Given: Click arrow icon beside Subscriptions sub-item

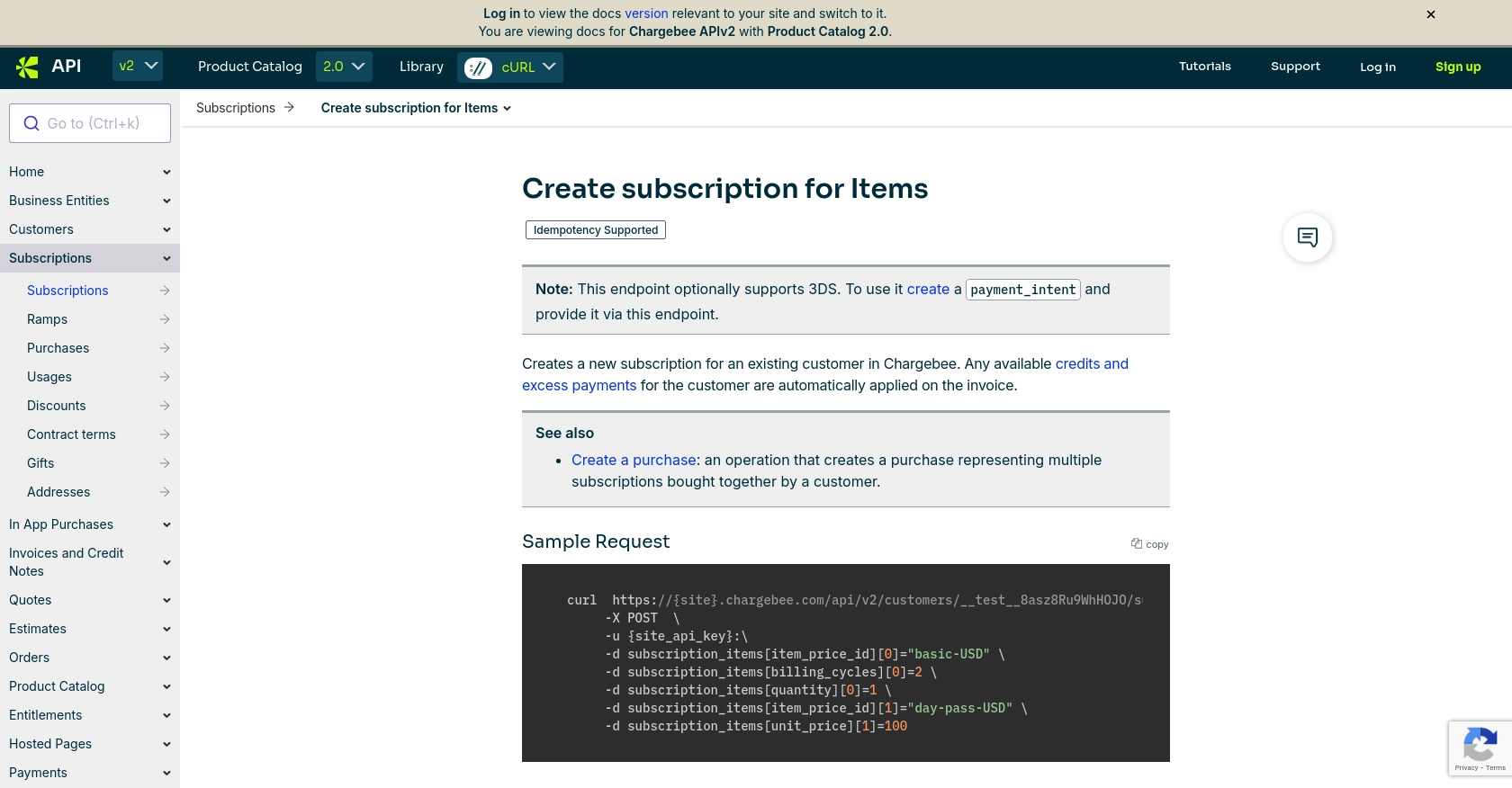Looking at the screenshot, I should [165, 291].
